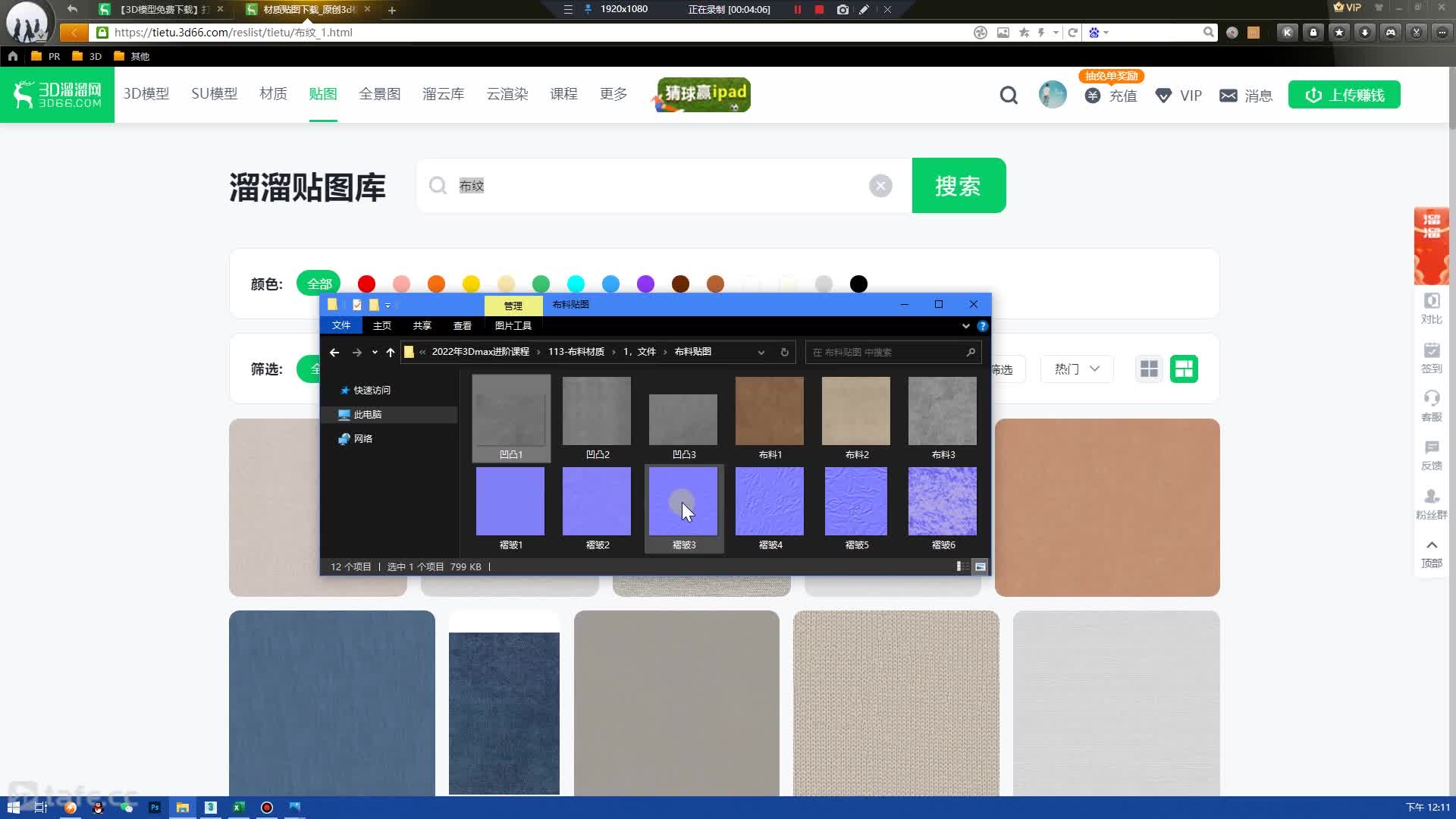Screen dimensions: 1456x819
Task: Open the 消息 messages envelope
Action: click(1246, 96)
